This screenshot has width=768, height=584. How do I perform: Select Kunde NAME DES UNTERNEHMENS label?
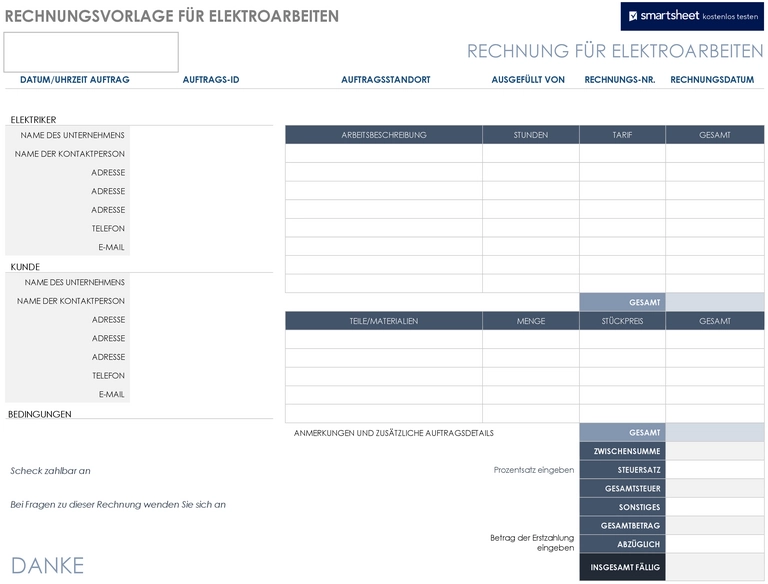[x=74, y=282]
